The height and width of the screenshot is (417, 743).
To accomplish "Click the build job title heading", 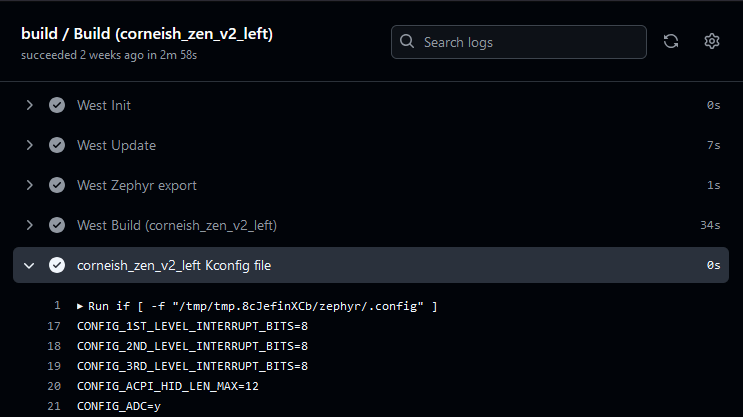I will [x=147, y=33].
